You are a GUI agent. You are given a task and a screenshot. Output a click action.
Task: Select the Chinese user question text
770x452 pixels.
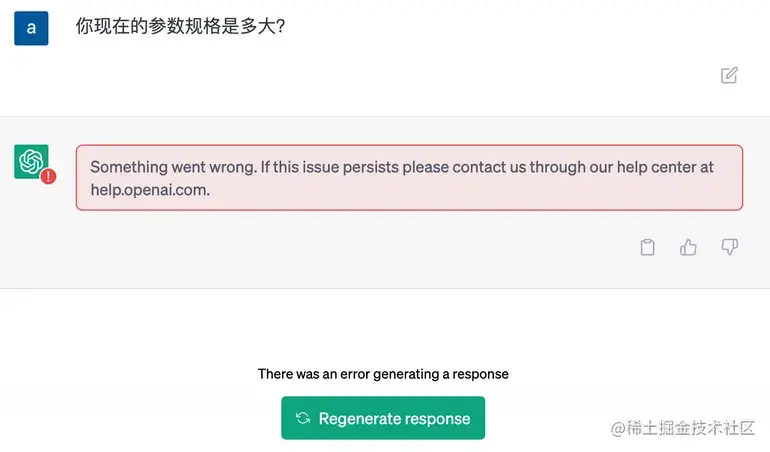pyautogui.click(x=180, y=26)
